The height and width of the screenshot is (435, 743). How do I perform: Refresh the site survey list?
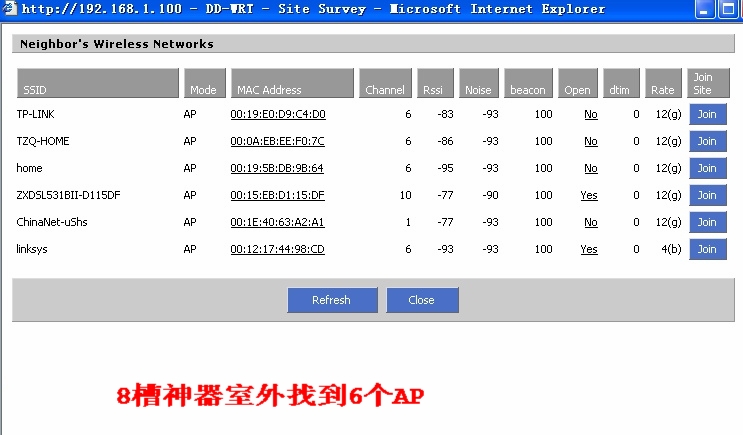pyautogui.click(x=332, y=300)
